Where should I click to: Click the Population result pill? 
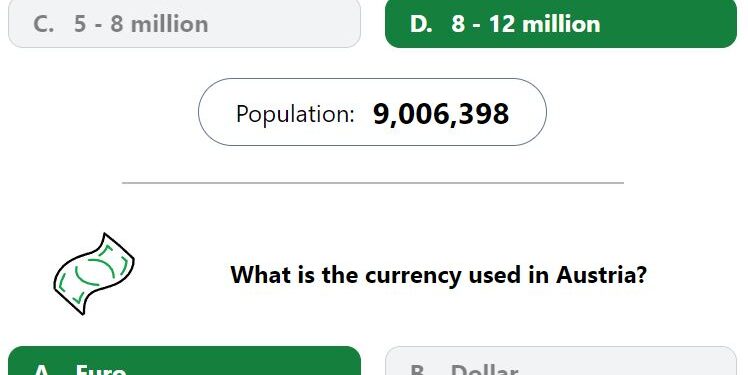[372, 112]
